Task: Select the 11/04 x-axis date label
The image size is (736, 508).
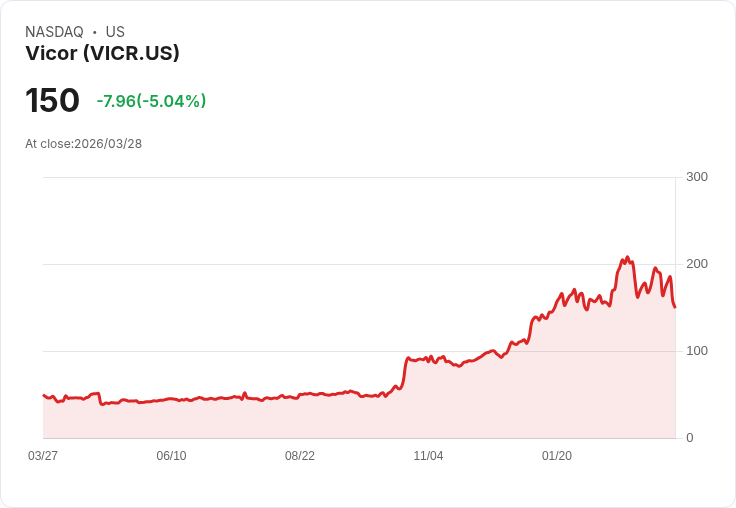Action: tap(428, 456)
